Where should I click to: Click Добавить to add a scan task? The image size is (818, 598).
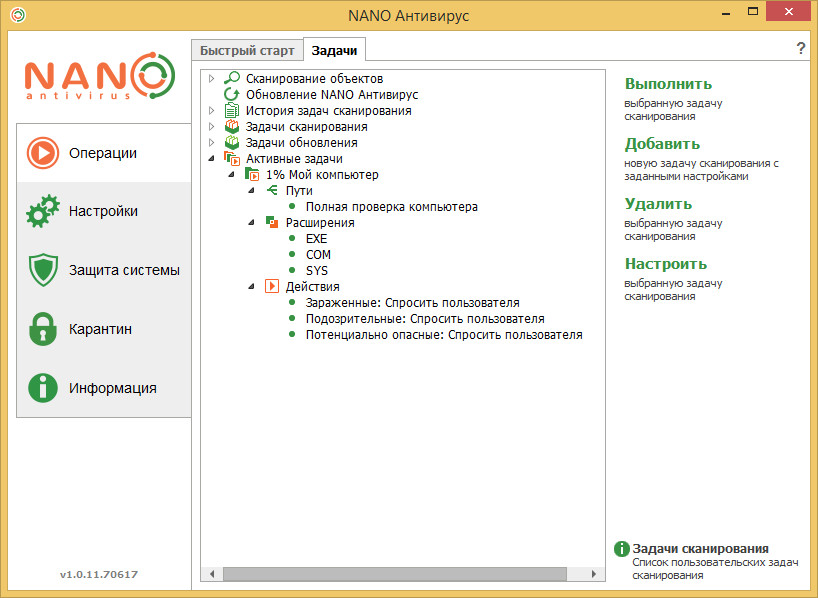663,144
